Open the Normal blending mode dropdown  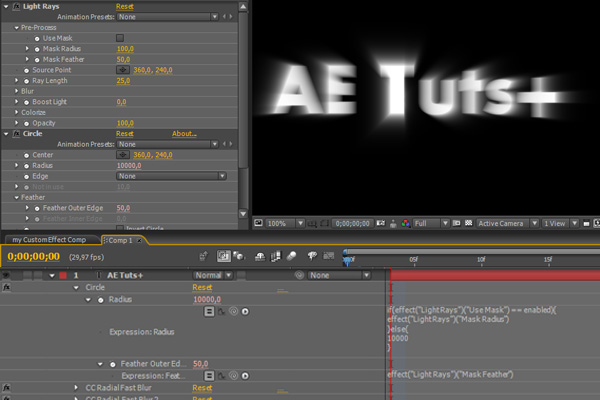(213, 275)
